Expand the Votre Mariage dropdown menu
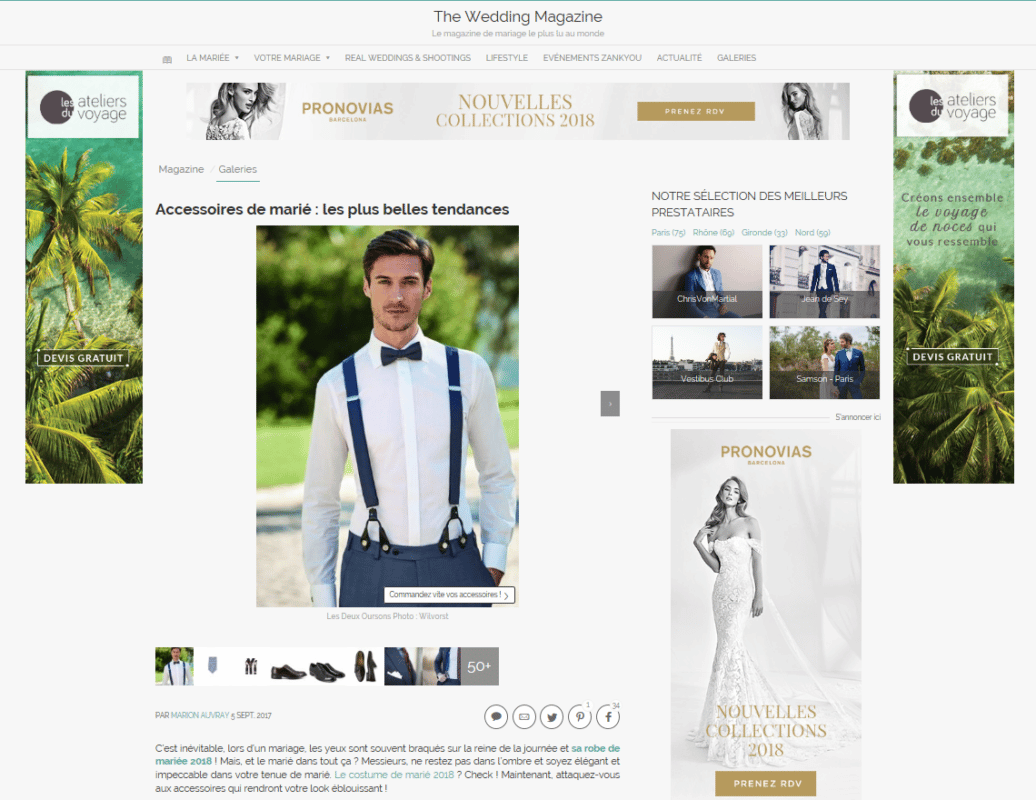Viewport: 1036px width, 800px height. tap(291, 58)
